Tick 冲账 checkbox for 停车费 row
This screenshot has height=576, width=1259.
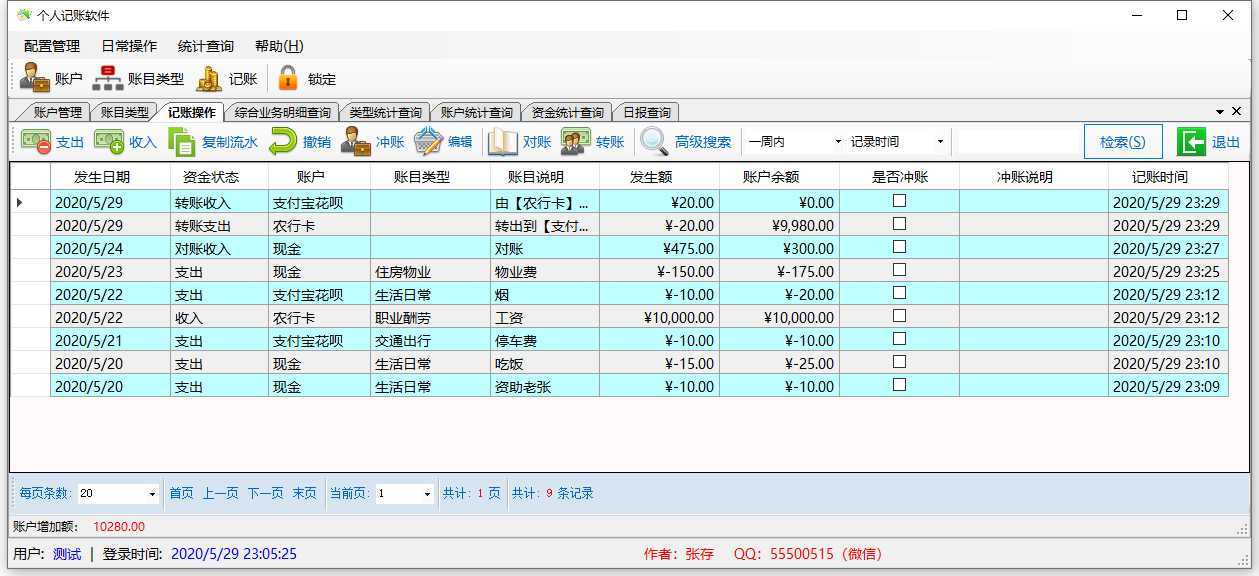click(899, 339)
